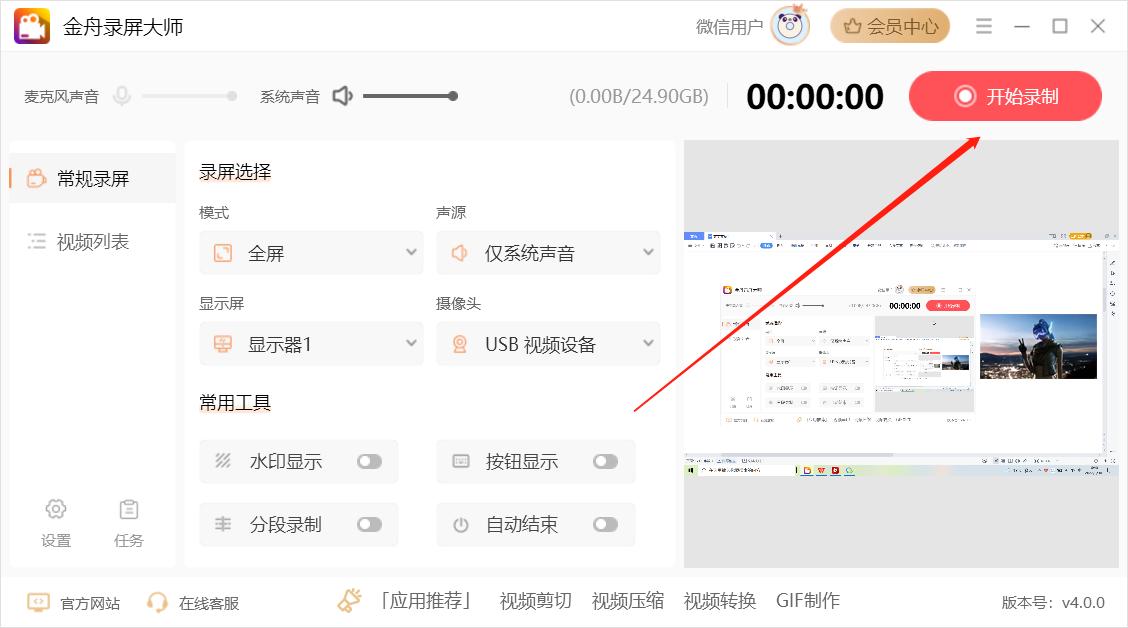This screenshot has width=1128, height=628.
Task: Enable the 水印显示 toggle
Action: (x=369, y=461)
